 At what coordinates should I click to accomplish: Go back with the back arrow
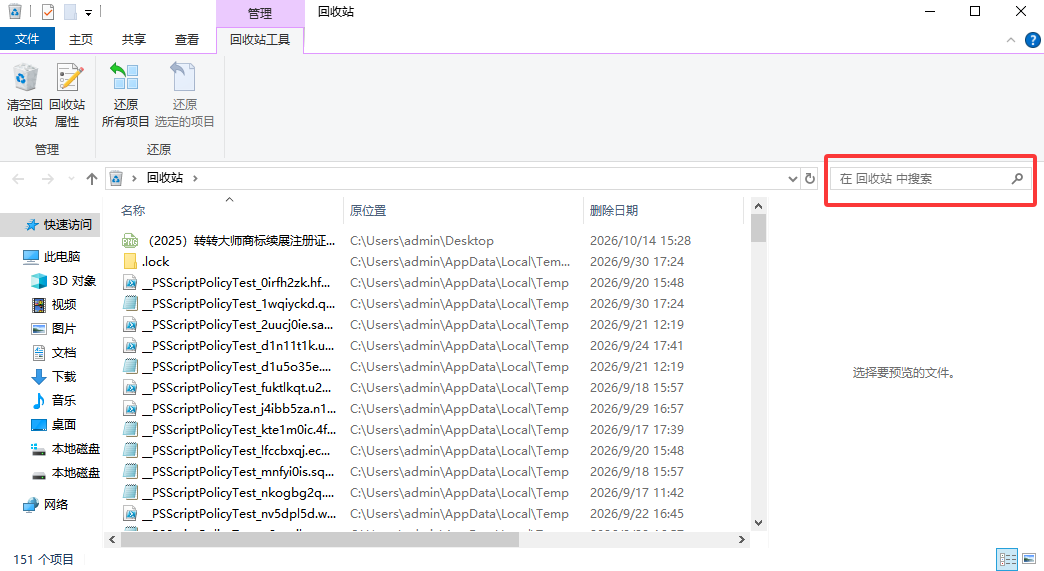coord(19,178)
